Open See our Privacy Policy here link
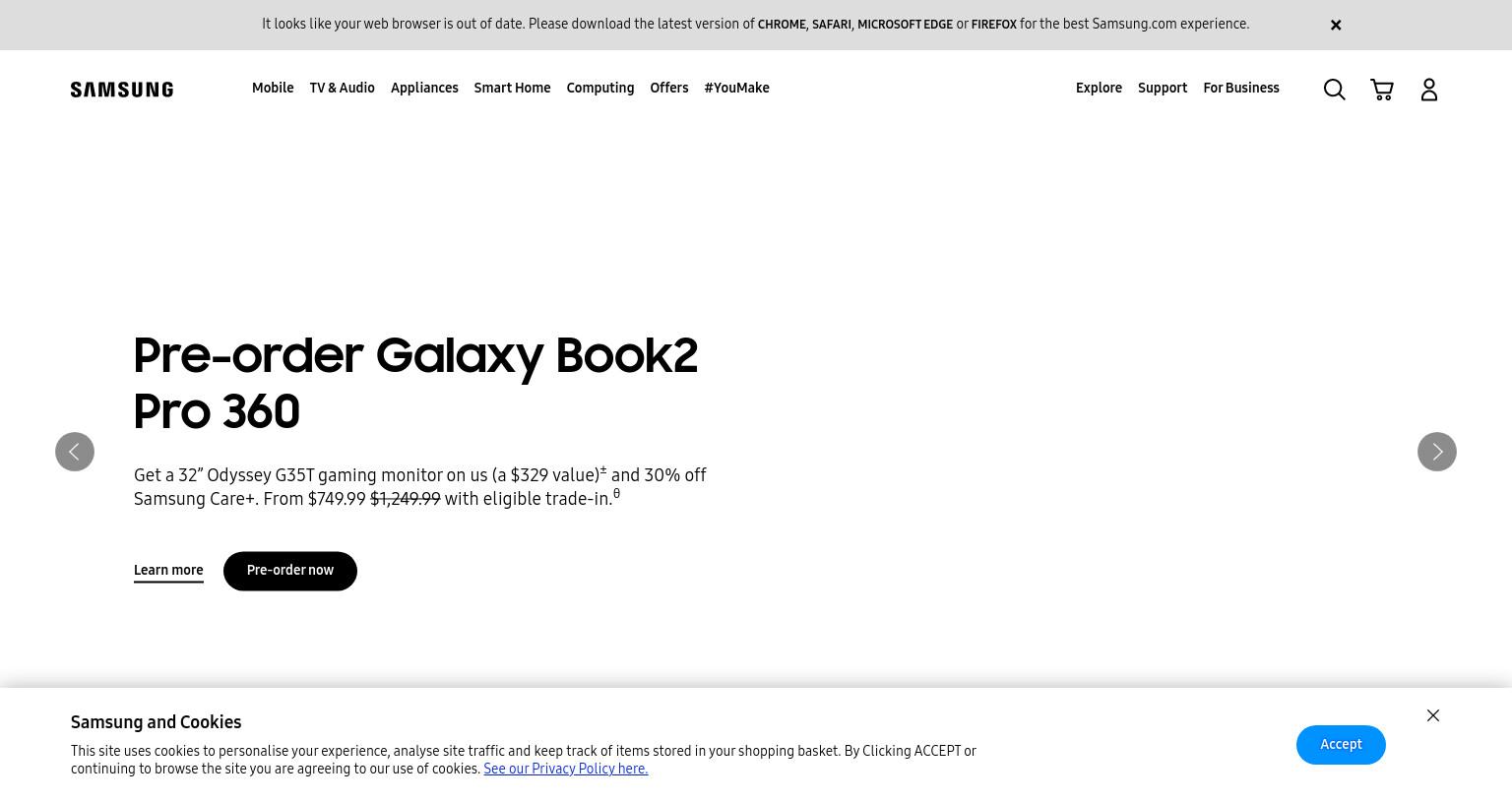 pyautogui.click(x=566, y=770)
